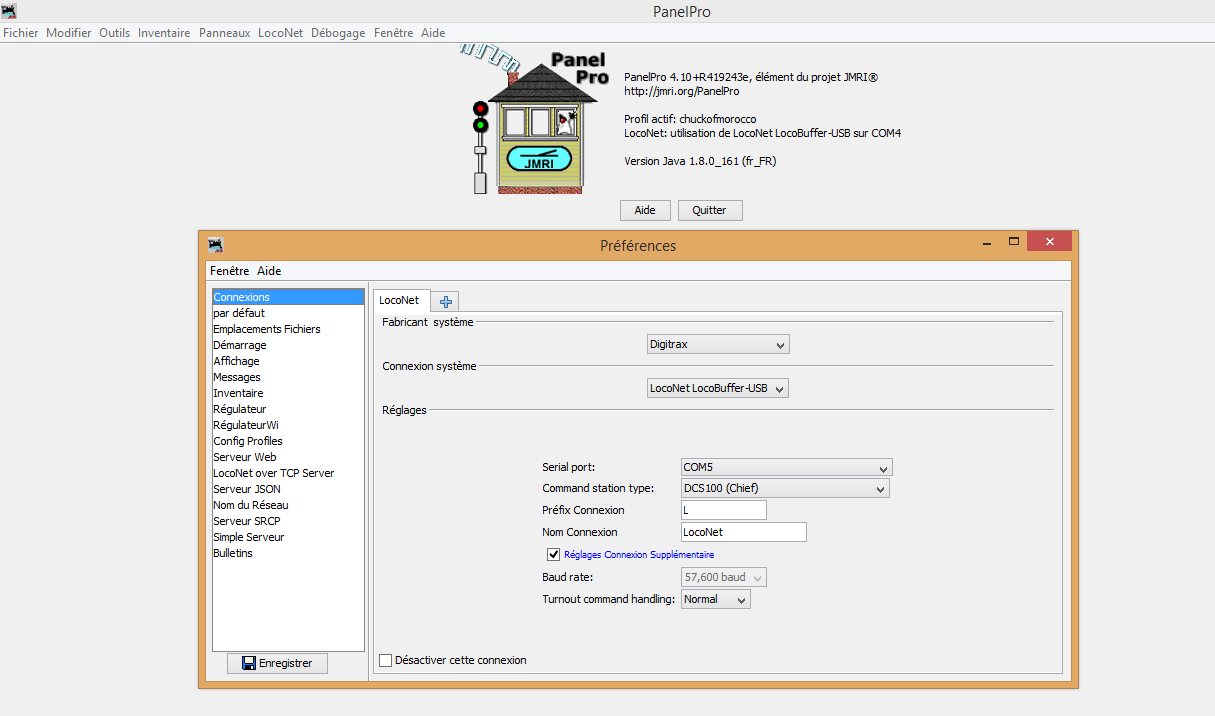Viewport: 1215px width, 716px height.
Task: Select Régulateur in preferences list
Action: 288,409
